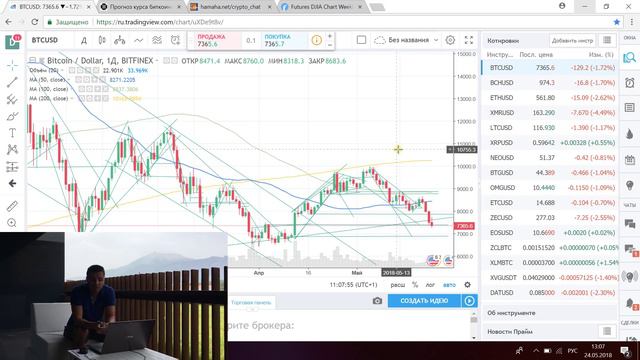Toggle visibility of volume indicator
Image resolution: width=640 pixels, height=360 pixels.
click(71, 70)
